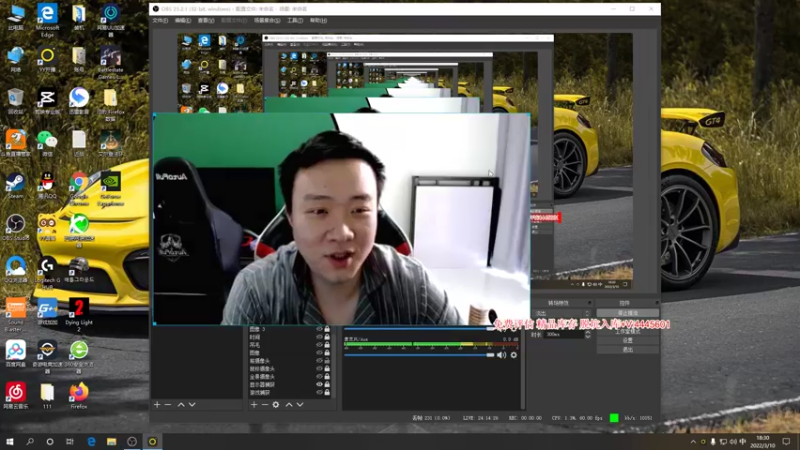Open the Logitech G HUB desktop shortcut
The height and width of the screenshot is (450, 800).
[x=47, y=272]
